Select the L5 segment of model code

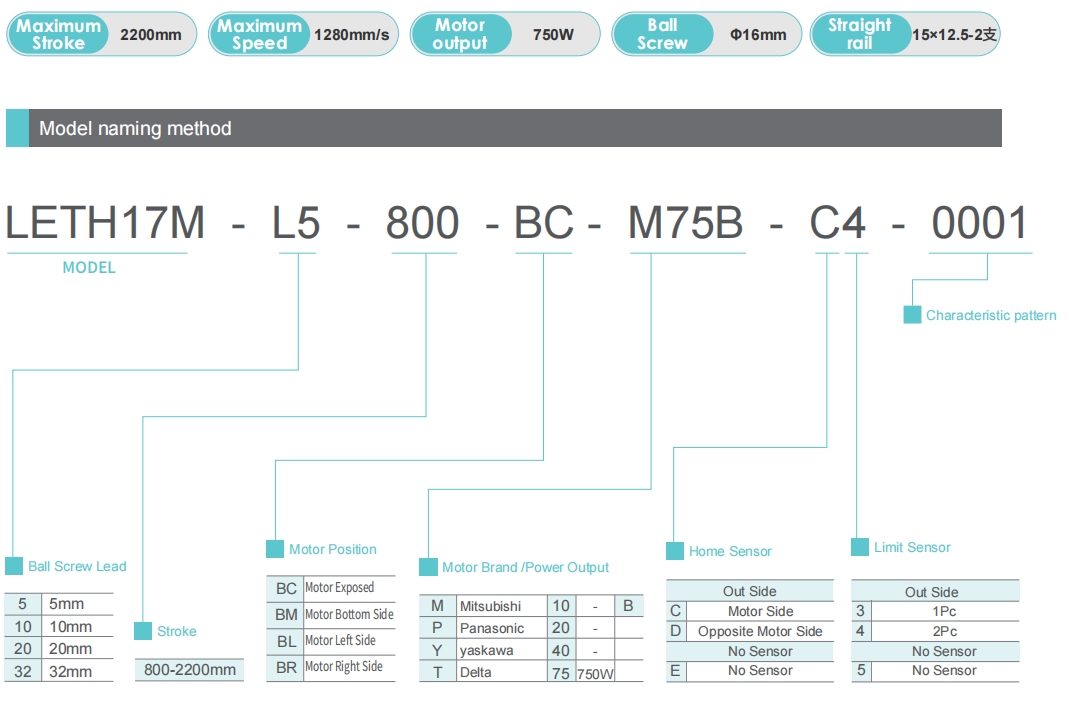[297, 223]
